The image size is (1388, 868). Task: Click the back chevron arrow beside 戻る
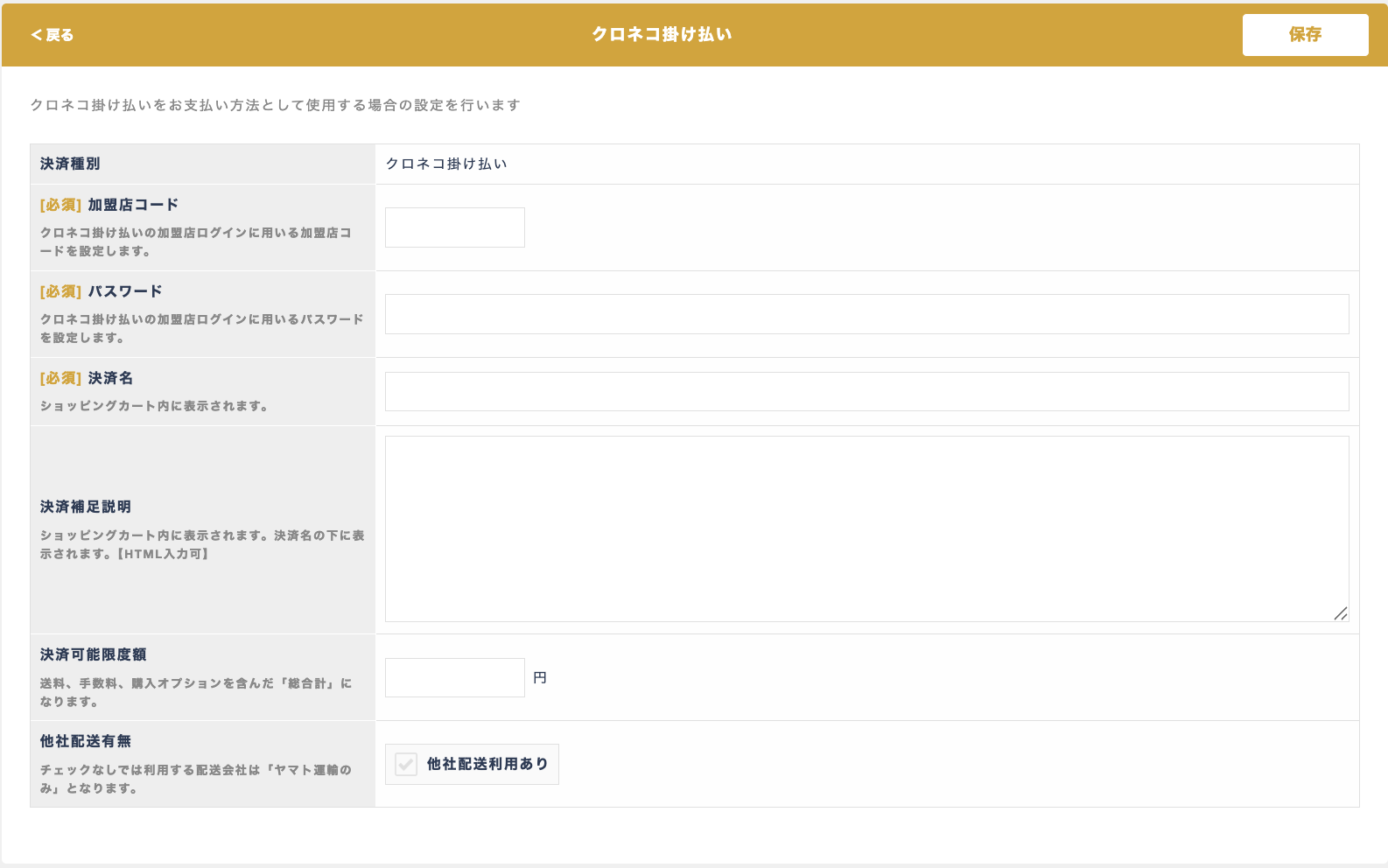point(36,35)
